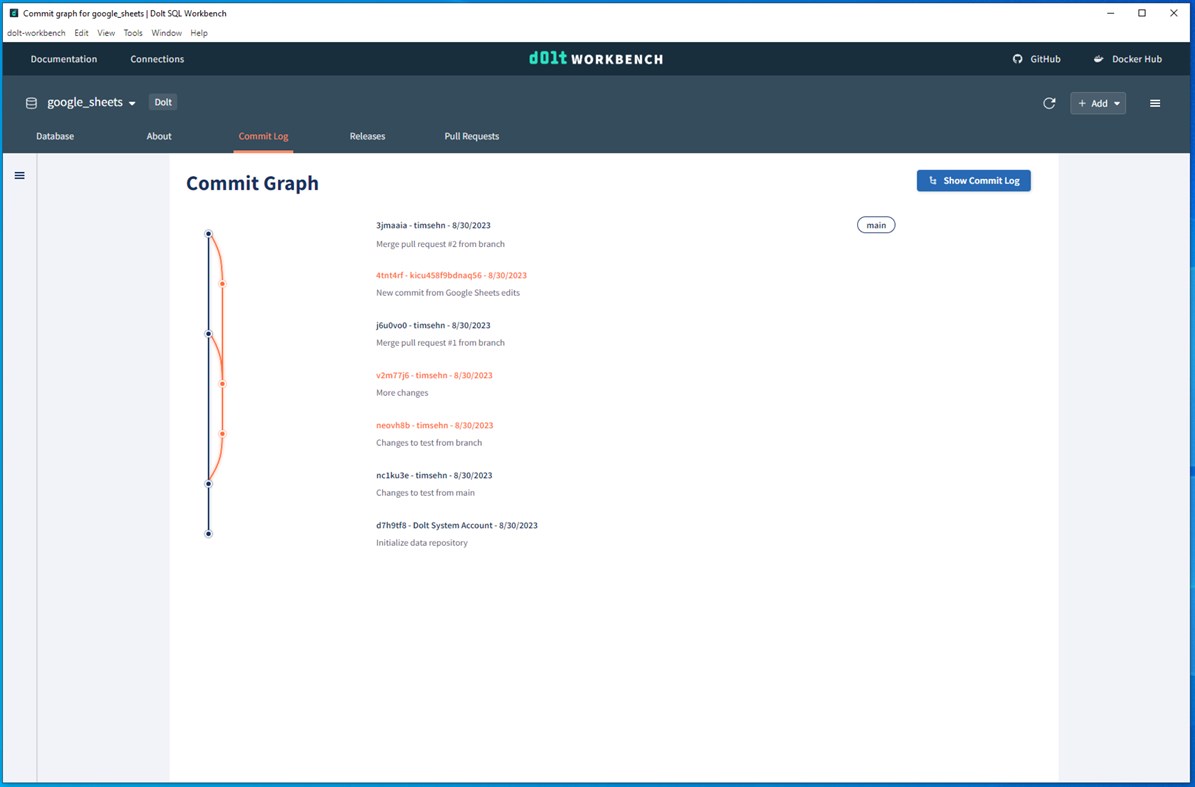Open the dolt-workbench menu
1195x787 pixels.
(36, 33)
